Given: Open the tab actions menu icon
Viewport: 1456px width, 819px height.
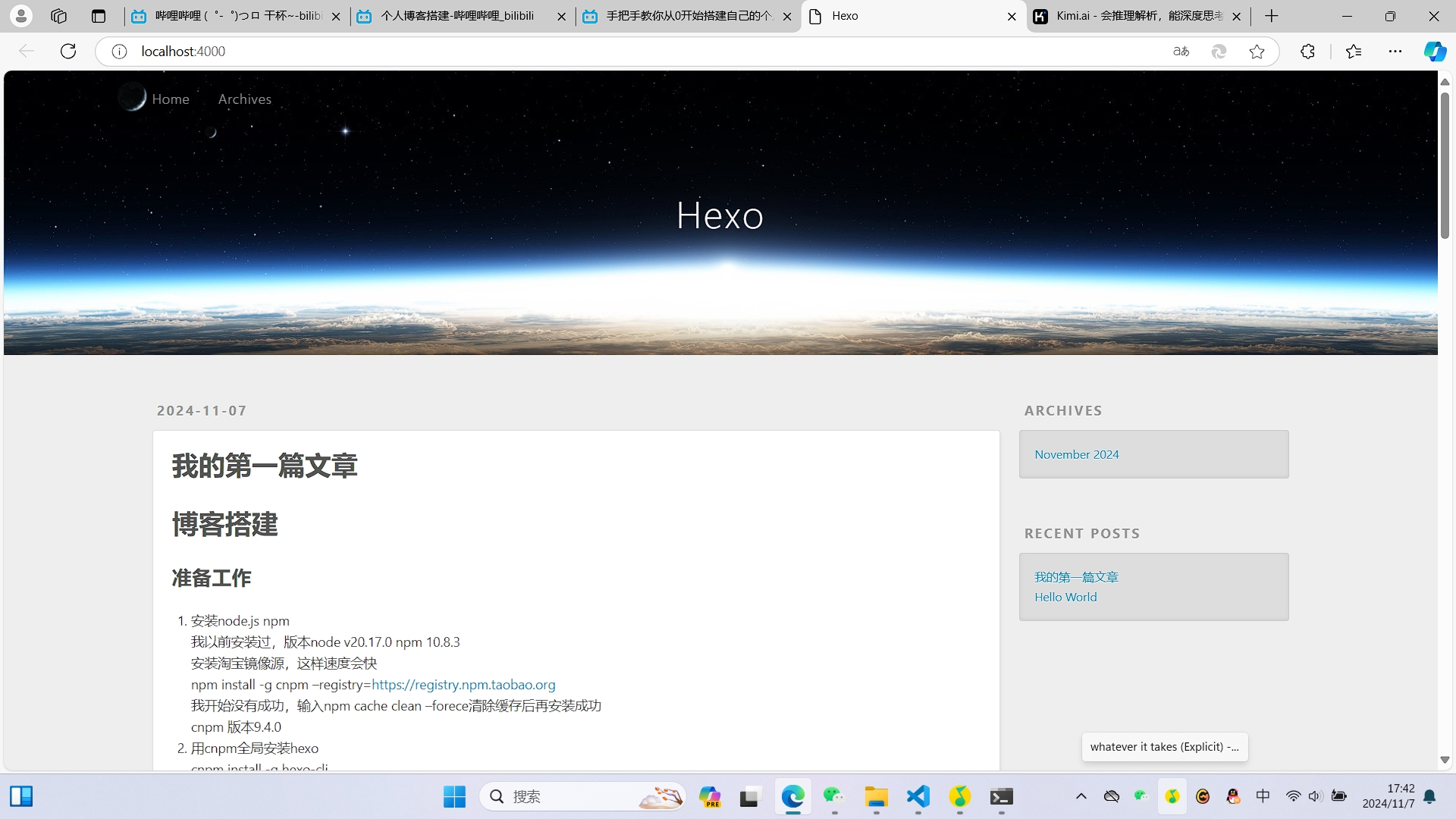Looking at the screenshot, I should [x=98, y=16].
